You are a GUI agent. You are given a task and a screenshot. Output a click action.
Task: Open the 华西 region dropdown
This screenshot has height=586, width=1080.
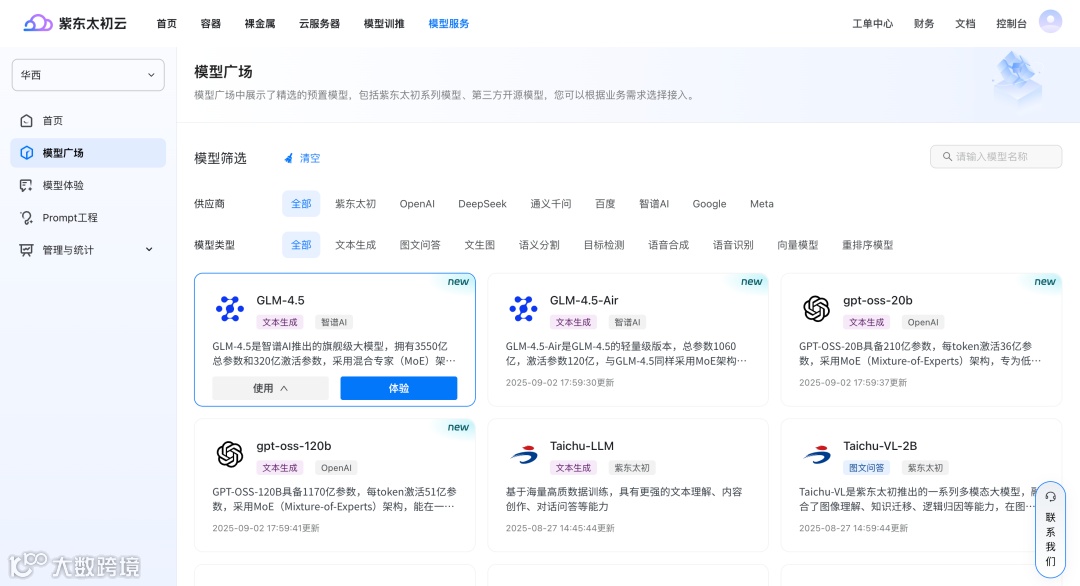click(88, 75)
